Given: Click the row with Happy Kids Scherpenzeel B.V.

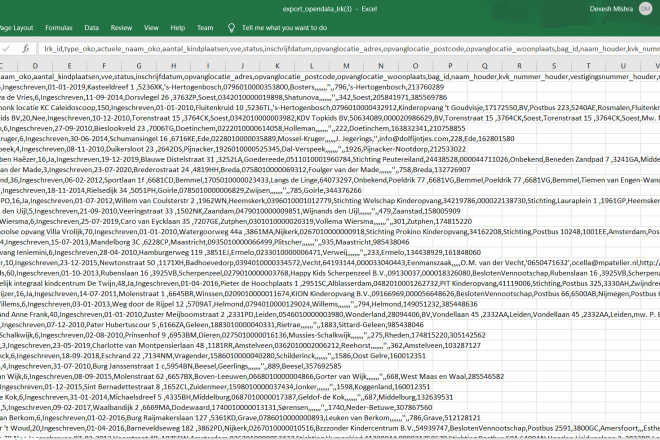Looking at the screenshot, I should [x=330, y=273].
